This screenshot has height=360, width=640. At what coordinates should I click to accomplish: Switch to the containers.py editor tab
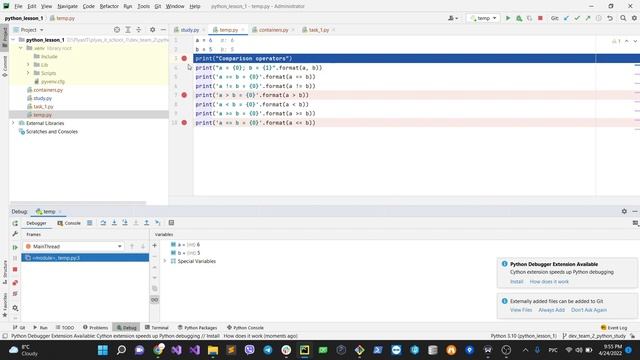coord(273,30)
